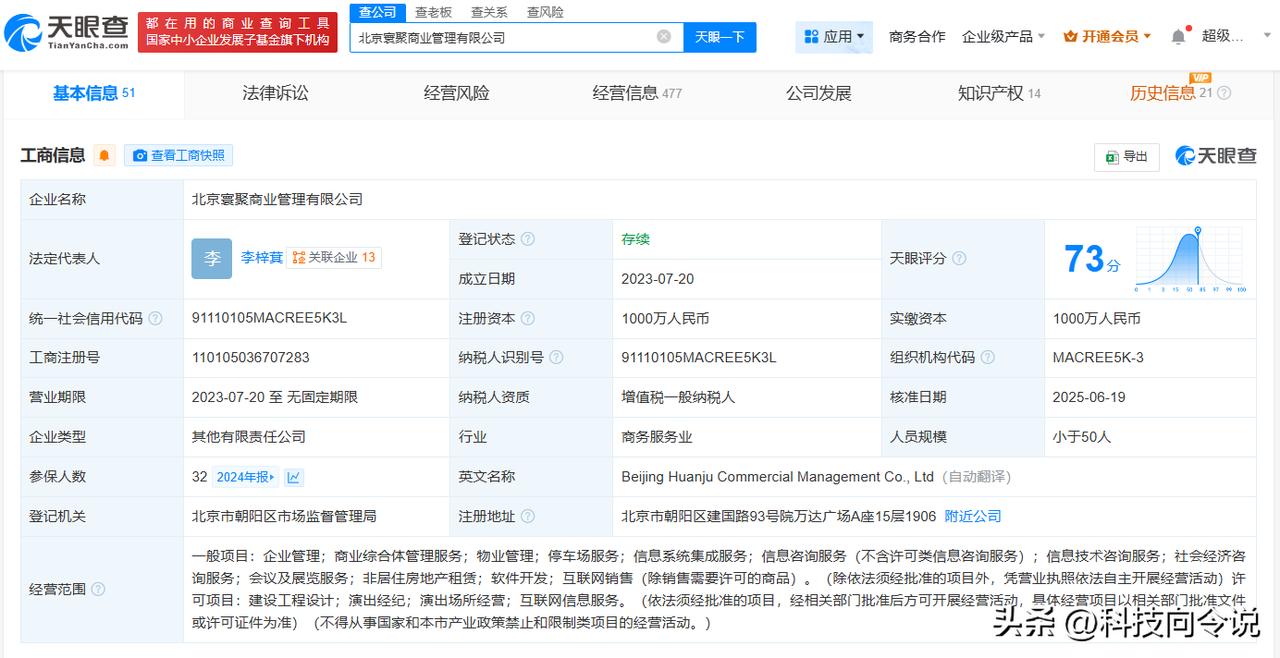
Task: Expand the 2024年报 year selector
Action: click(x=245, y=477)
